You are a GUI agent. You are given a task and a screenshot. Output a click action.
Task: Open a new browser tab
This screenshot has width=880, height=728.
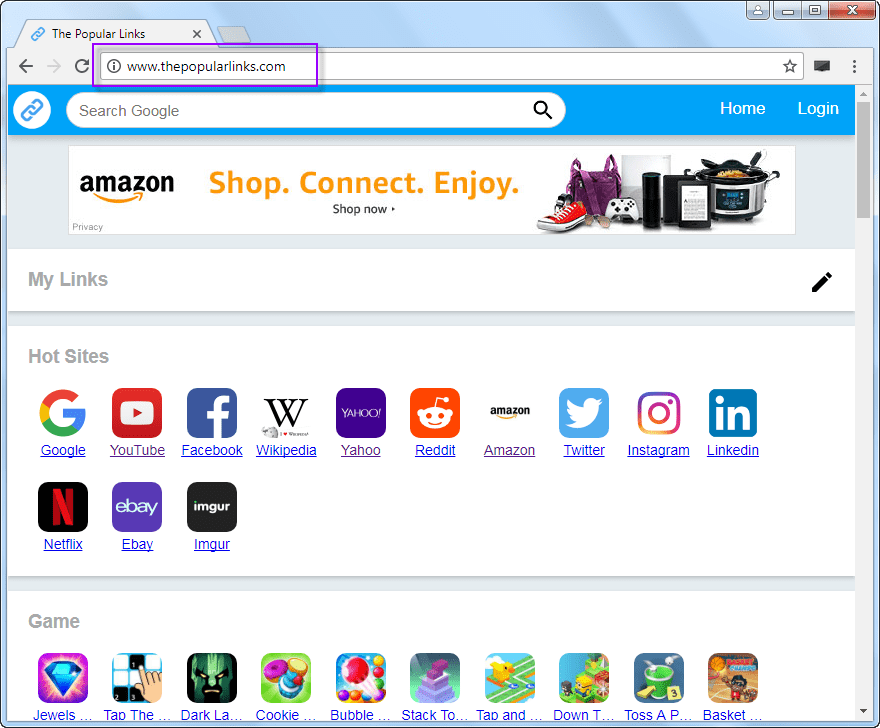coord(233,35)
